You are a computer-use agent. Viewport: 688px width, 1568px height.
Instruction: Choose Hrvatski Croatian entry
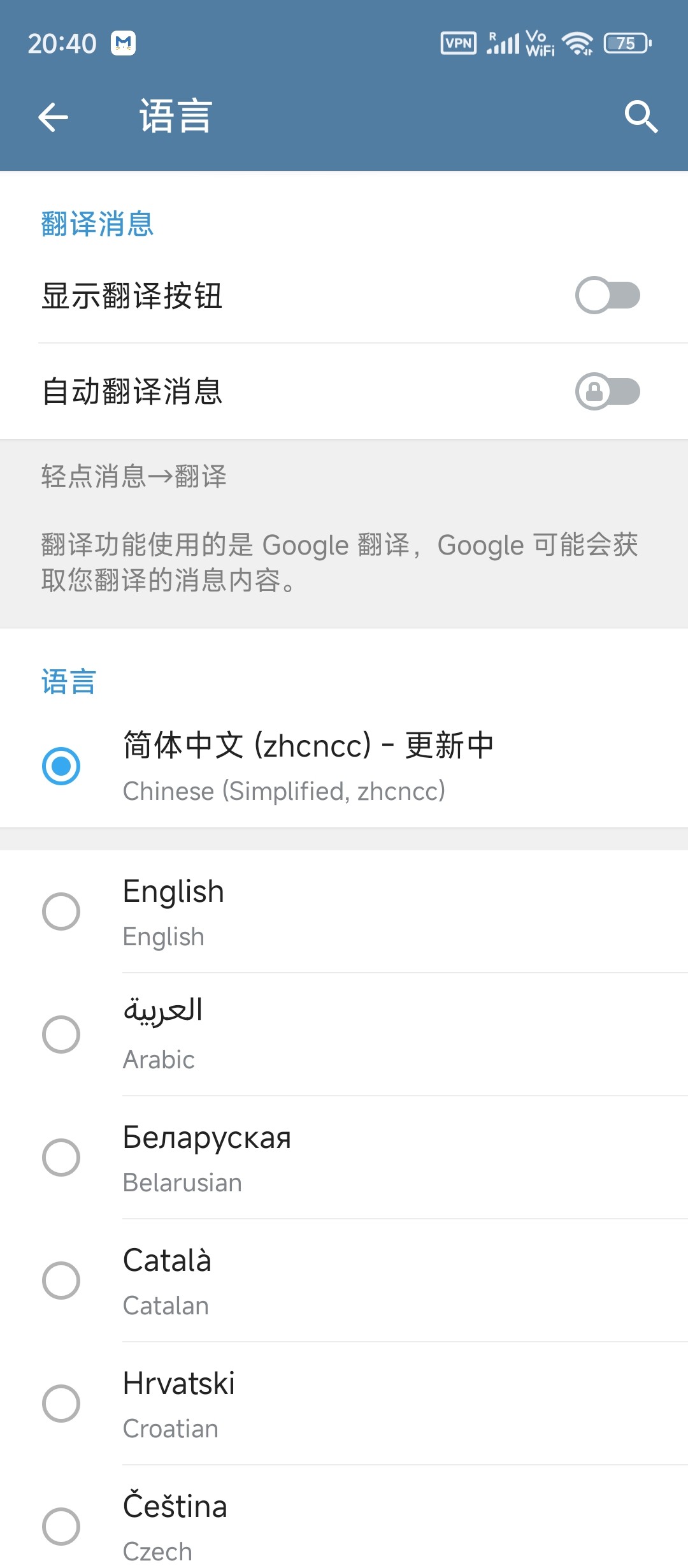[344, 1404]
